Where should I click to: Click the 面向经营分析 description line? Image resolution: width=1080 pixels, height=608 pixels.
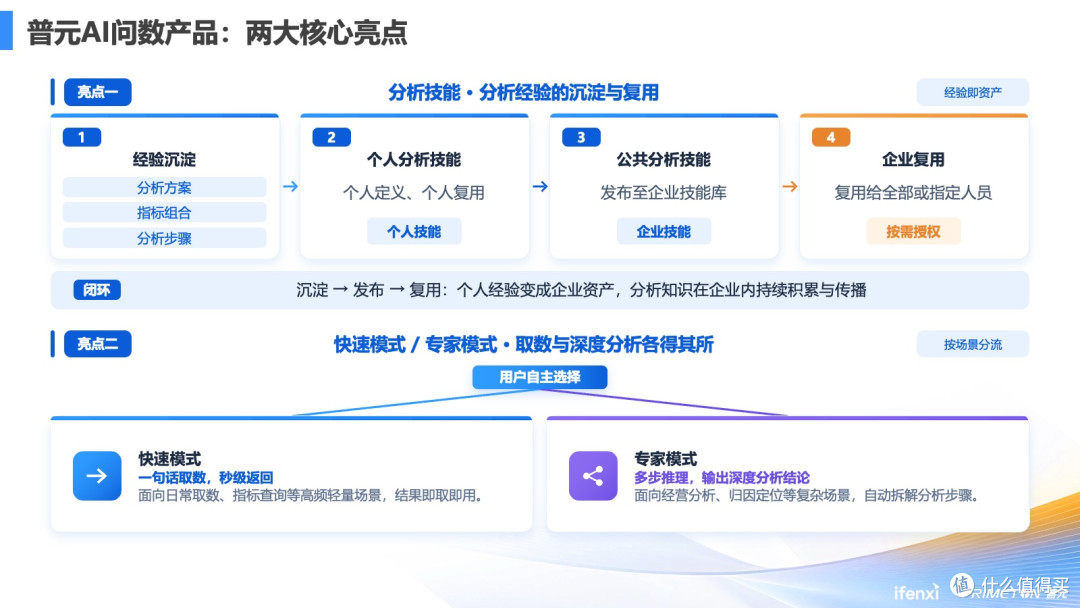807,495
